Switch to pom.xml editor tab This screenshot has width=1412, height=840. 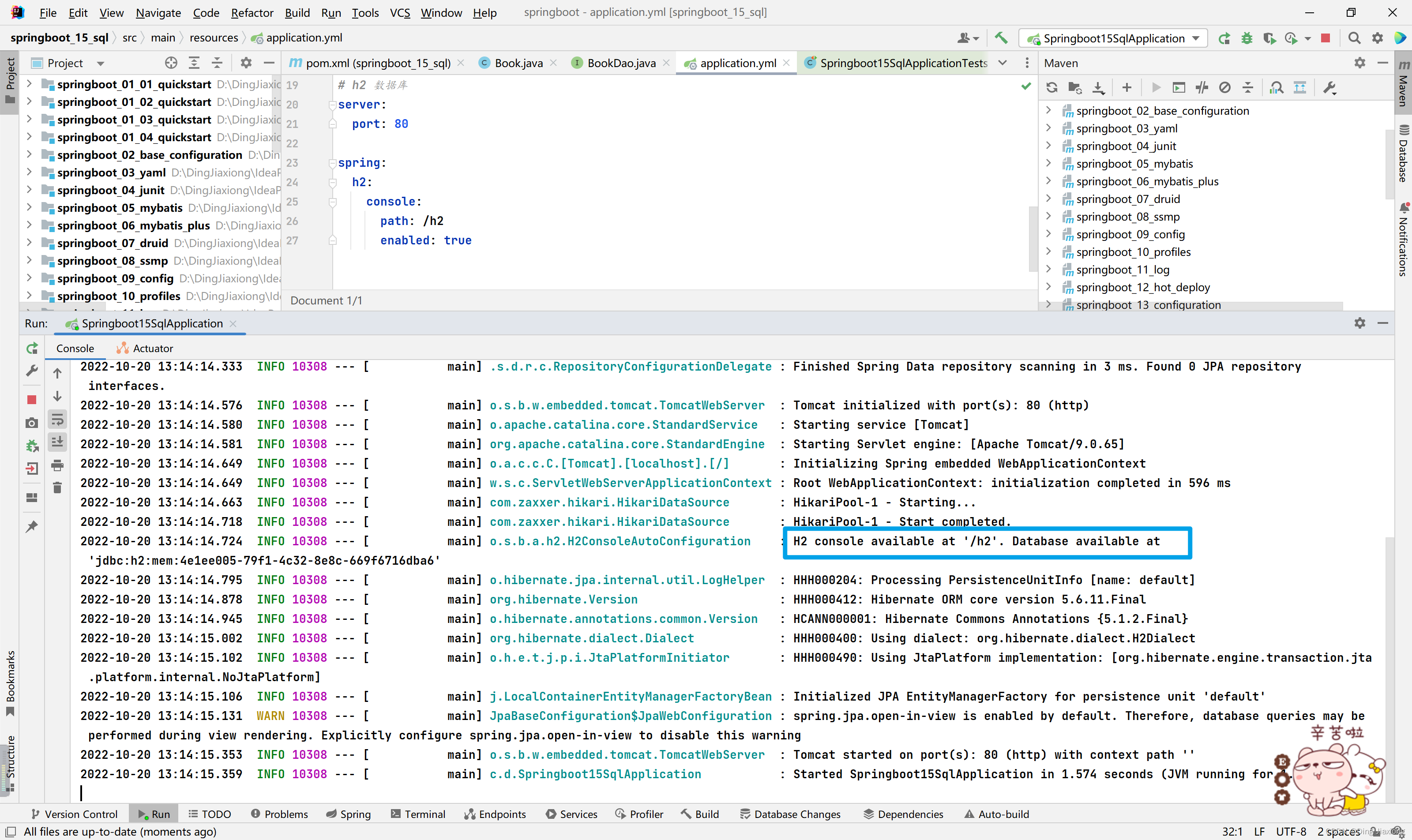click(378, 63)
